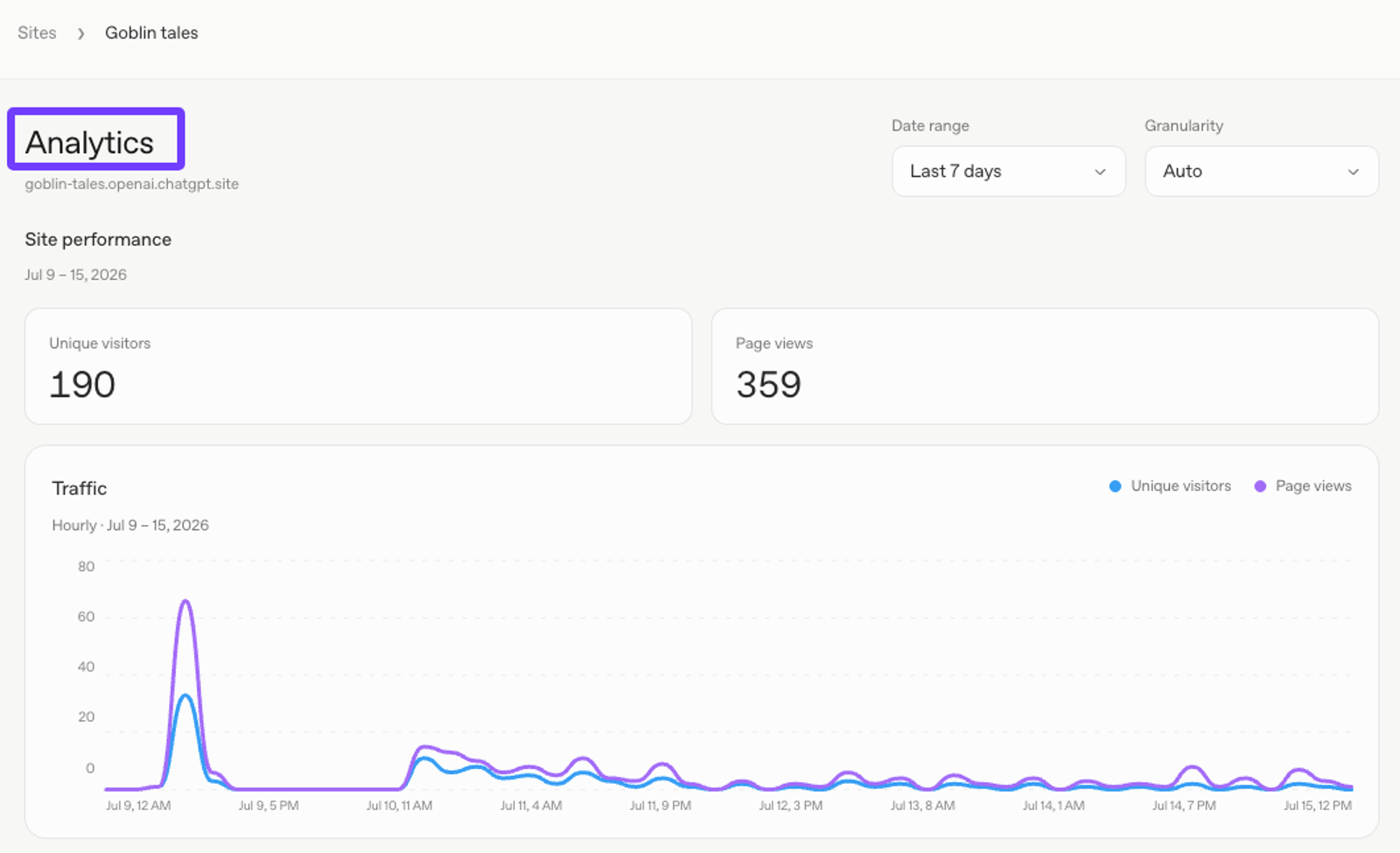Click the 40 y-axis value
The width and height of the screenshot is (1400, 853).
coord(86,667)
